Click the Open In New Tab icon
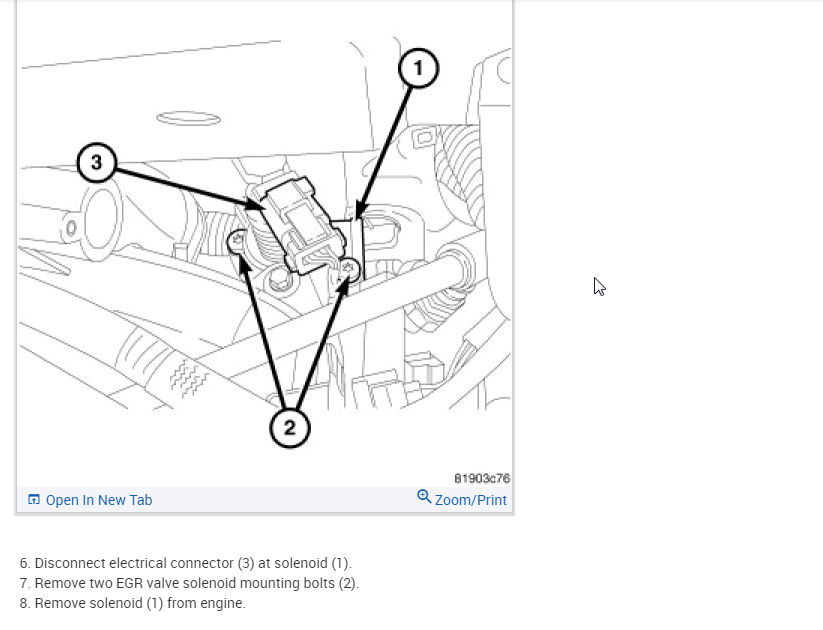 point(34,499)
